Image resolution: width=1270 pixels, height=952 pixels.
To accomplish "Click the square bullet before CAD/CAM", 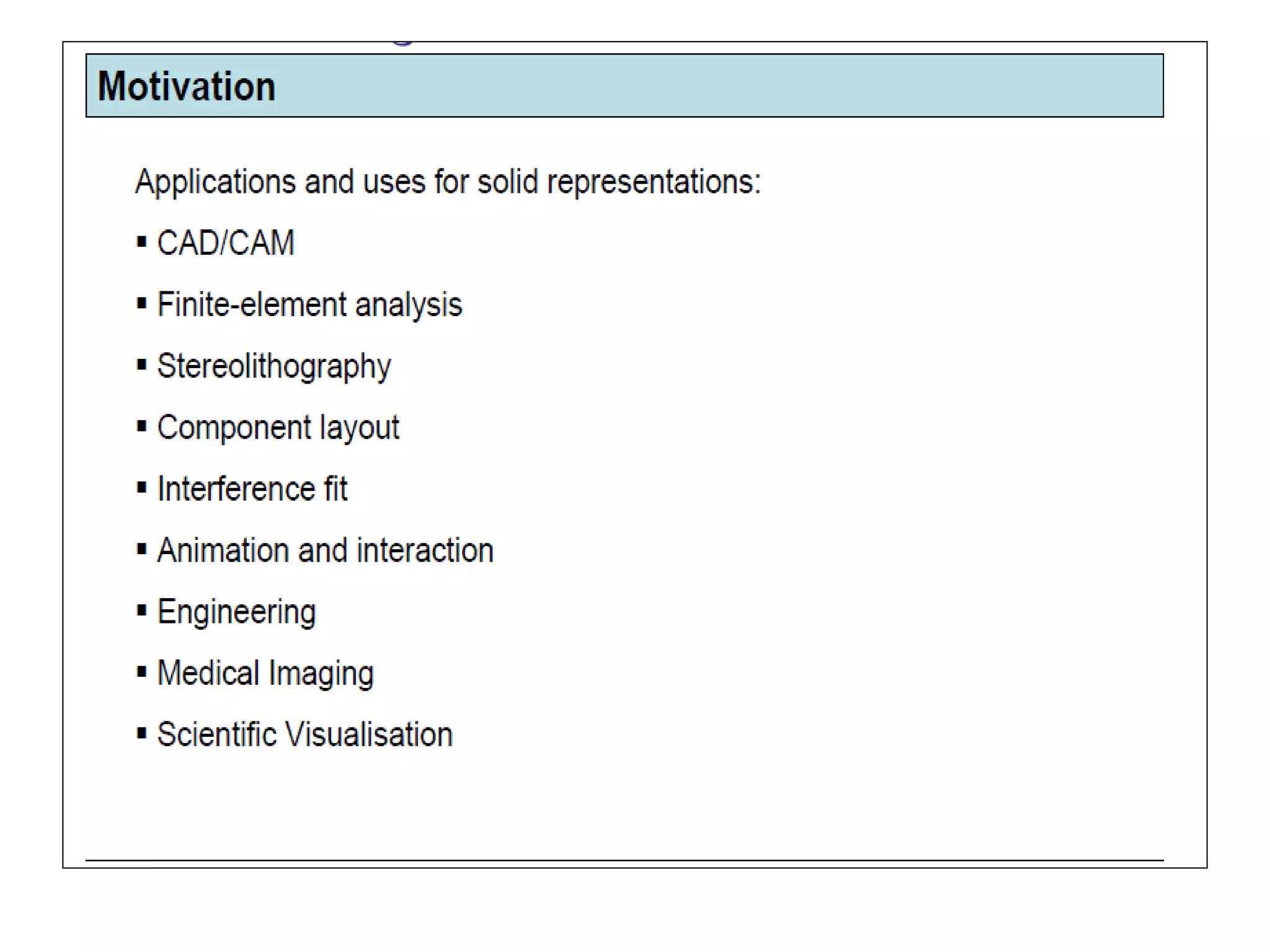I will pyautogui.click(x=142, y=242).
